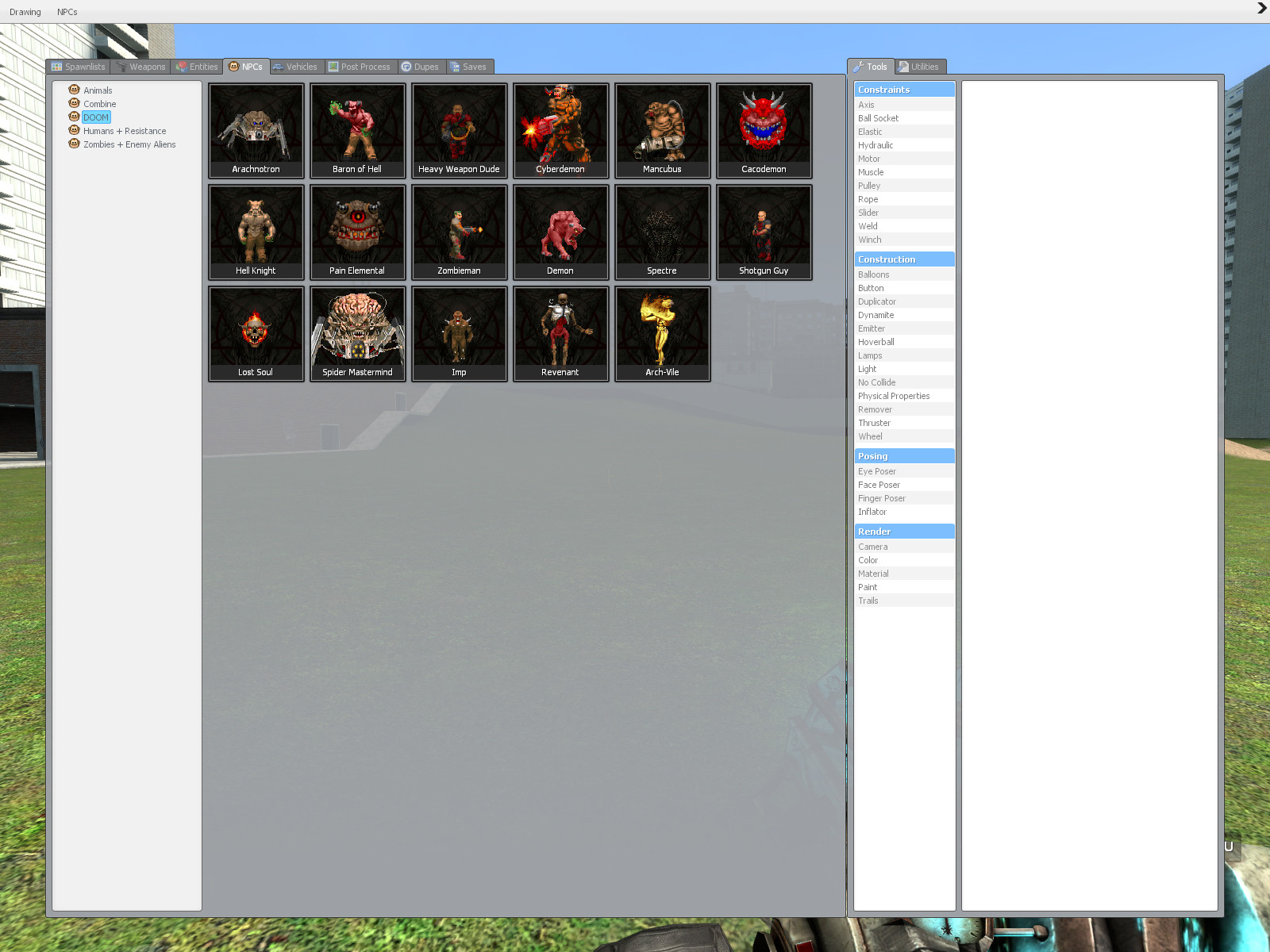Choose the Face Poser tool

pyautogui.click(x=905, y=485)
